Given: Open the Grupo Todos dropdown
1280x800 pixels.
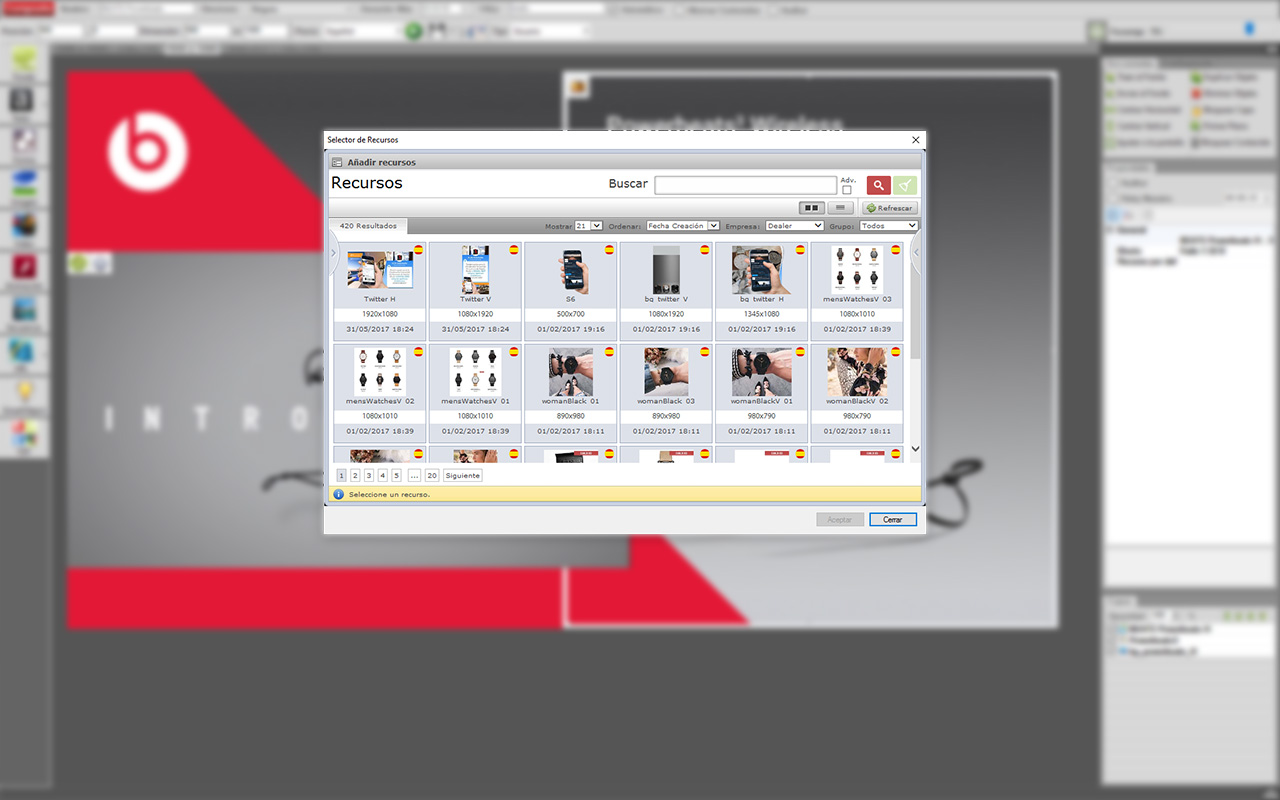Looking at the screenshot, I should (x=888, y=226).
